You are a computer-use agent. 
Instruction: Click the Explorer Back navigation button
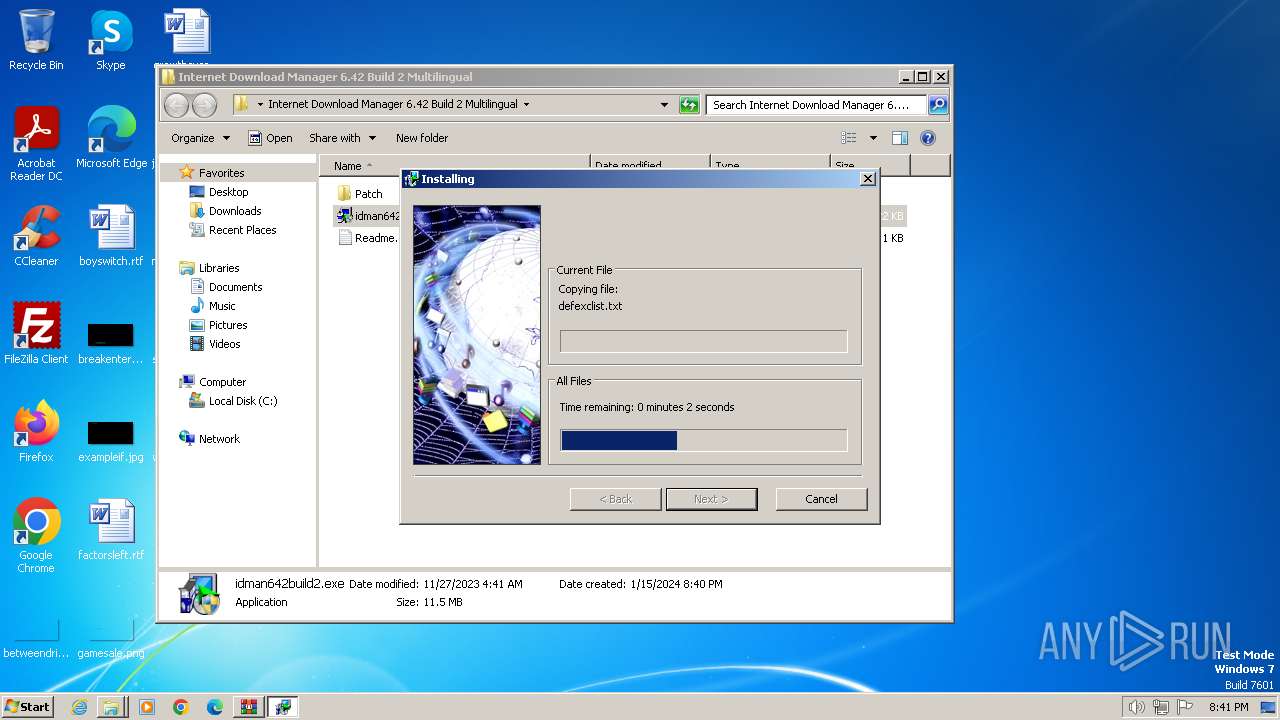click(x=176, y=104)
